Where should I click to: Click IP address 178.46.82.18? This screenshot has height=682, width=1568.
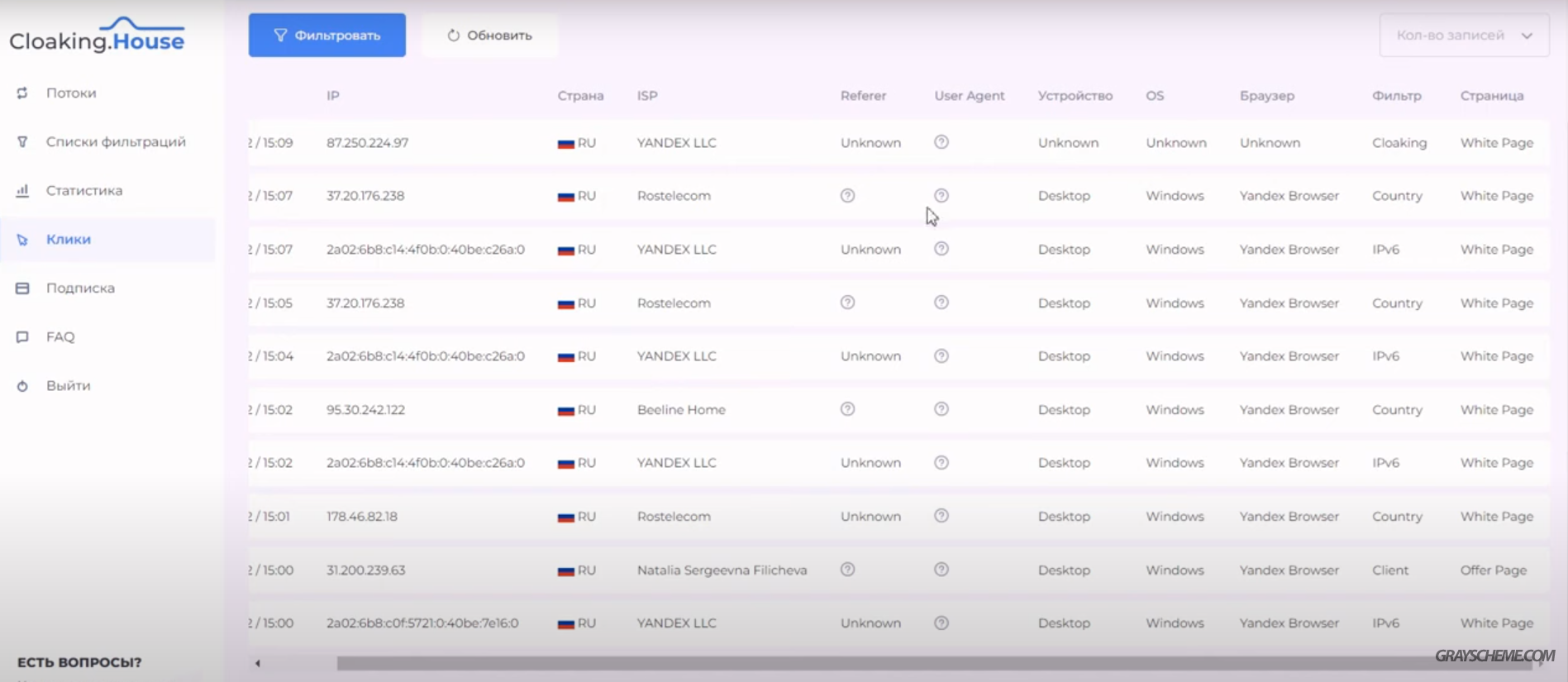pyautogui.click(x=362, y=516)
